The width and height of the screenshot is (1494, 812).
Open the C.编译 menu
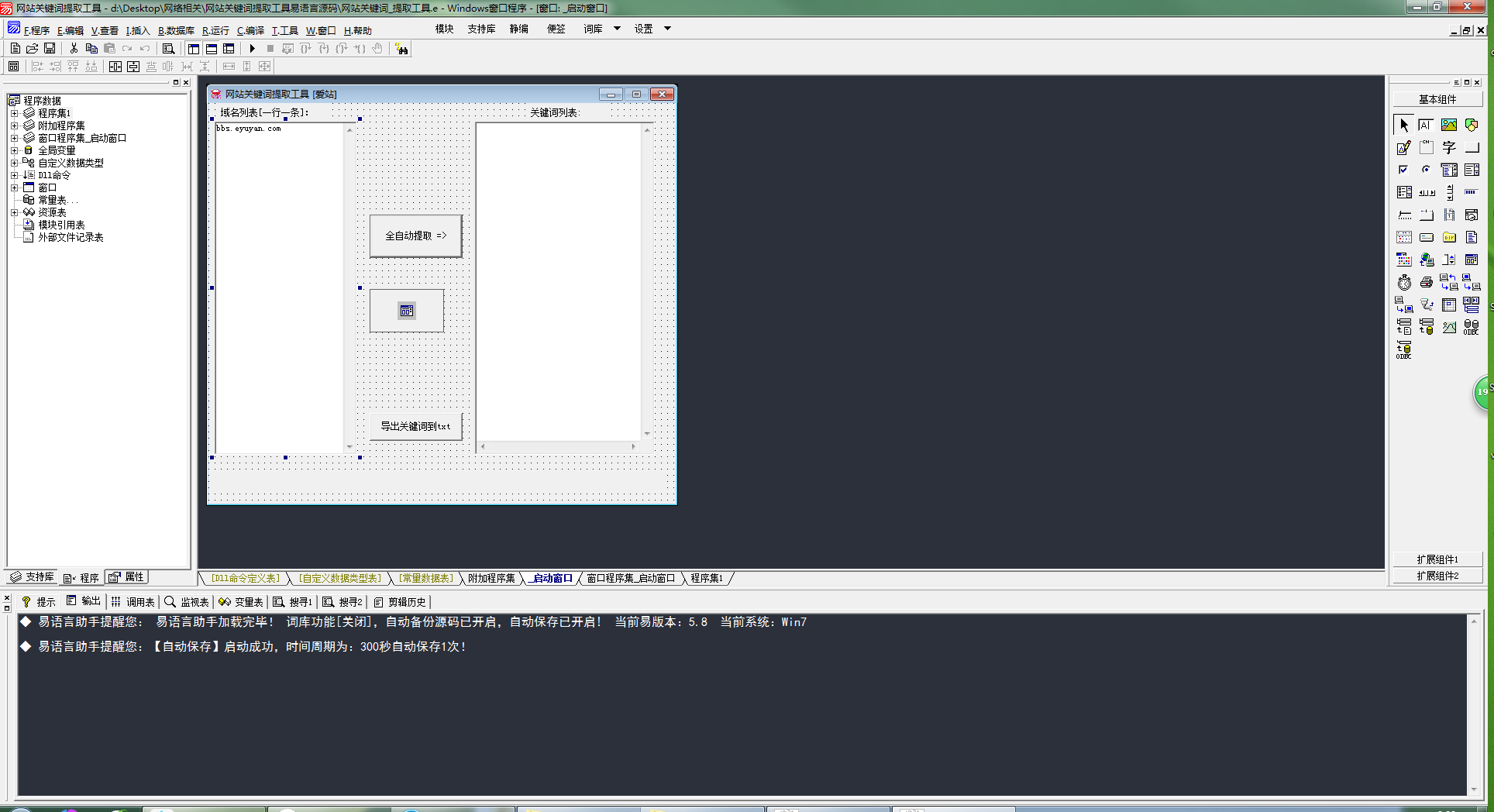pos(250,30)
